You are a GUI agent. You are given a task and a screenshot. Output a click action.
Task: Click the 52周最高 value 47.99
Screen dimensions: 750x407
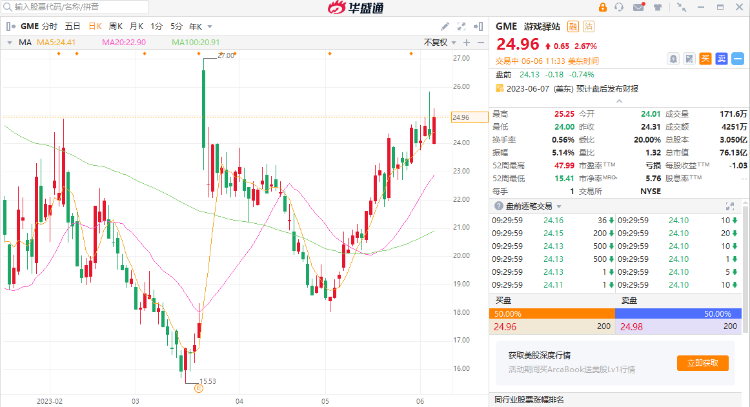(x=564, y=165)
